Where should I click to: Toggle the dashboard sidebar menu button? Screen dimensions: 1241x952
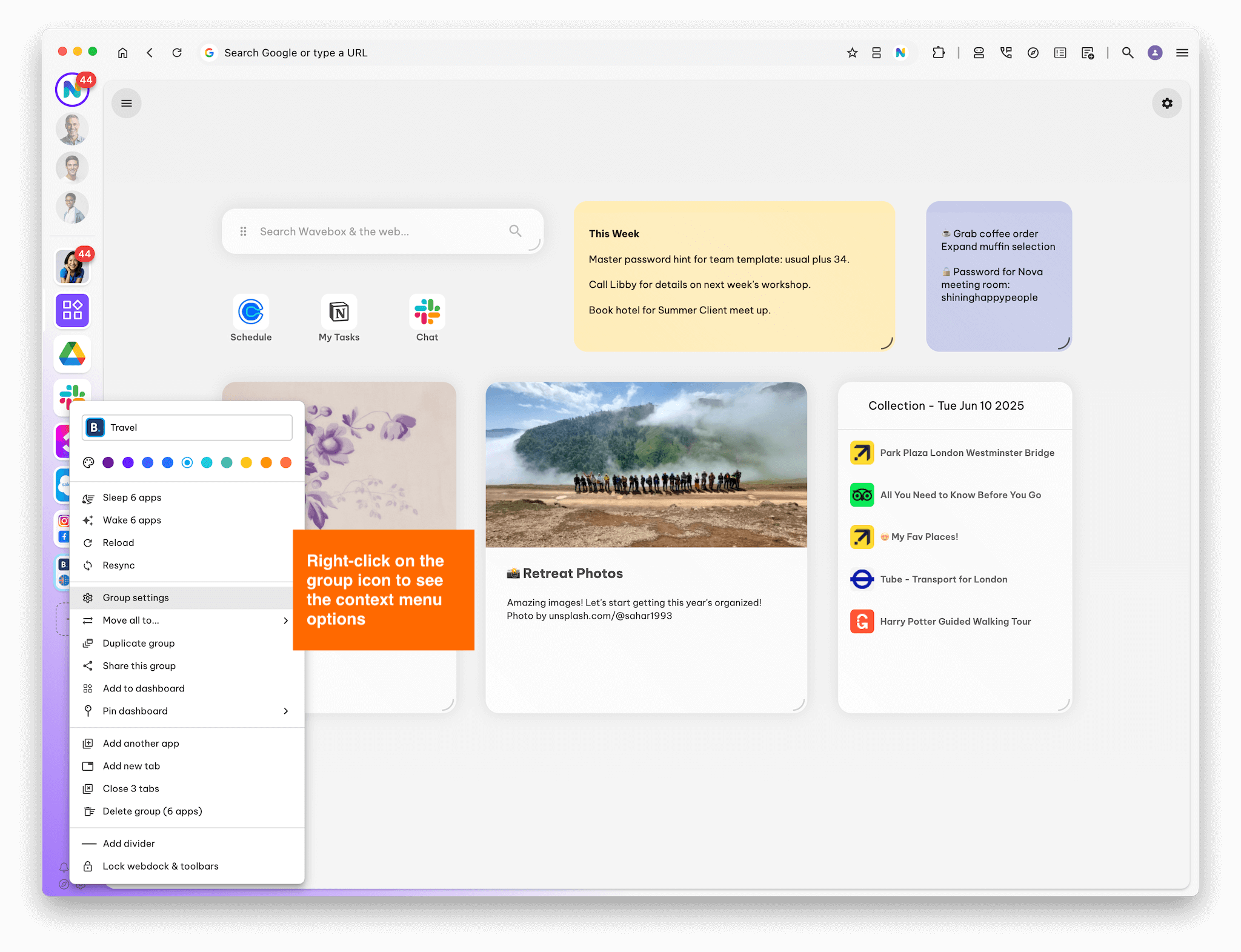pyautogui.click(x=126, y=104)
